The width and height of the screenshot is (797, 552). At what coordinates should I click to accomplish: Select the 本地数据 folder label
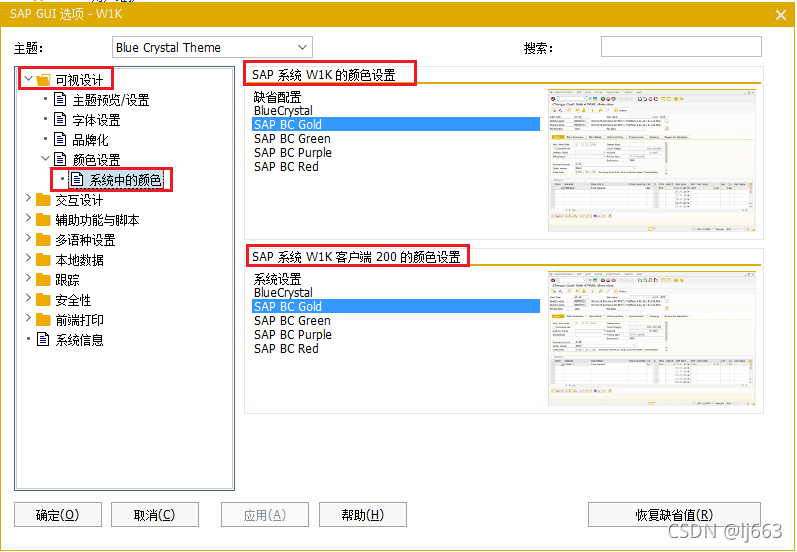point(79,260)
